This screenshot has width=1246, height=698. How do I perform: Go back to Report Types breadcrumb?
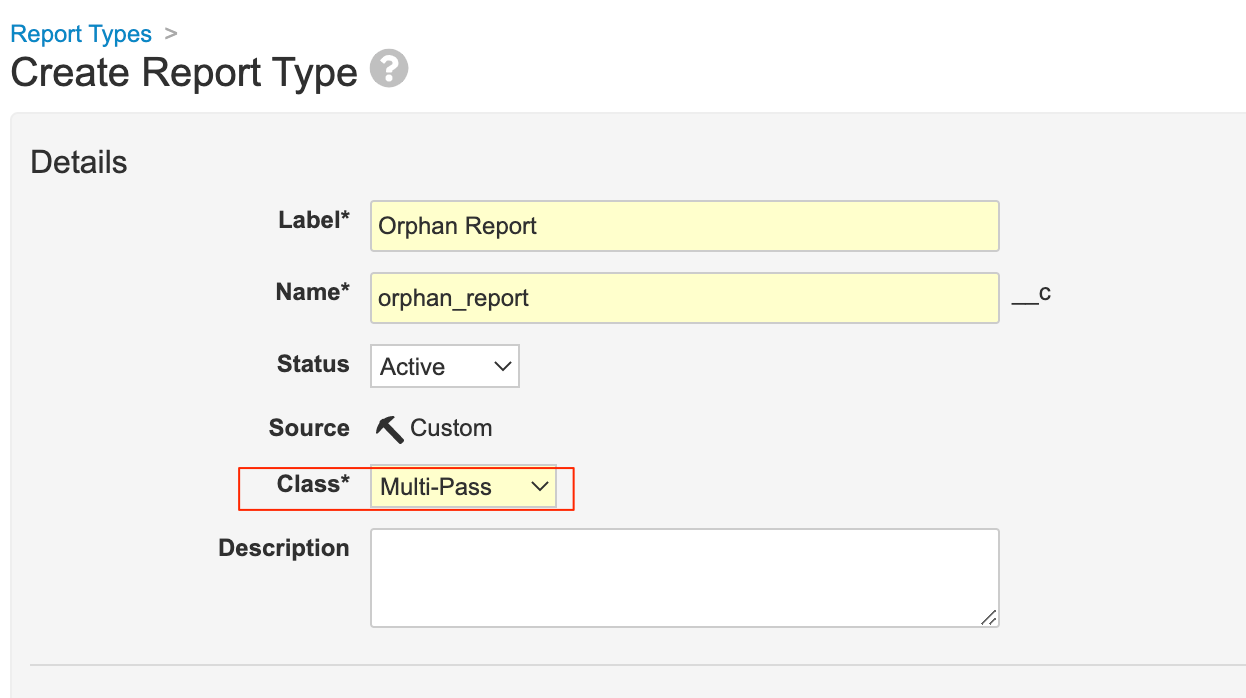(81, 34)
